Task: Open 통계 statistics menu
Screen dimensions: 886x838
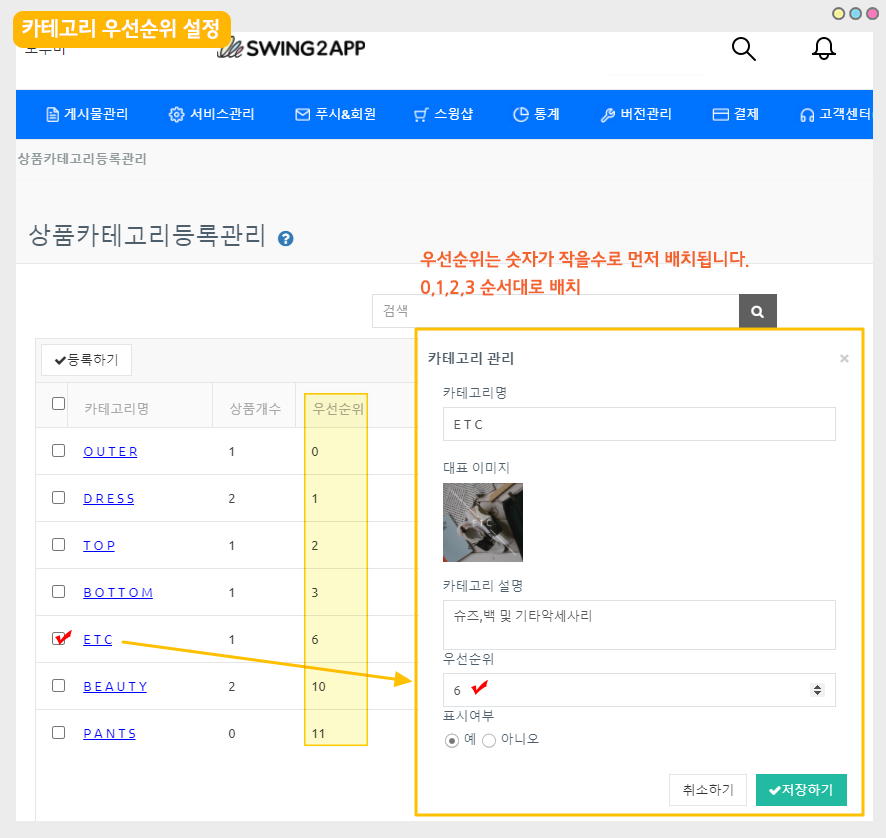Action: pyautogui.click(x=536, y=114)
